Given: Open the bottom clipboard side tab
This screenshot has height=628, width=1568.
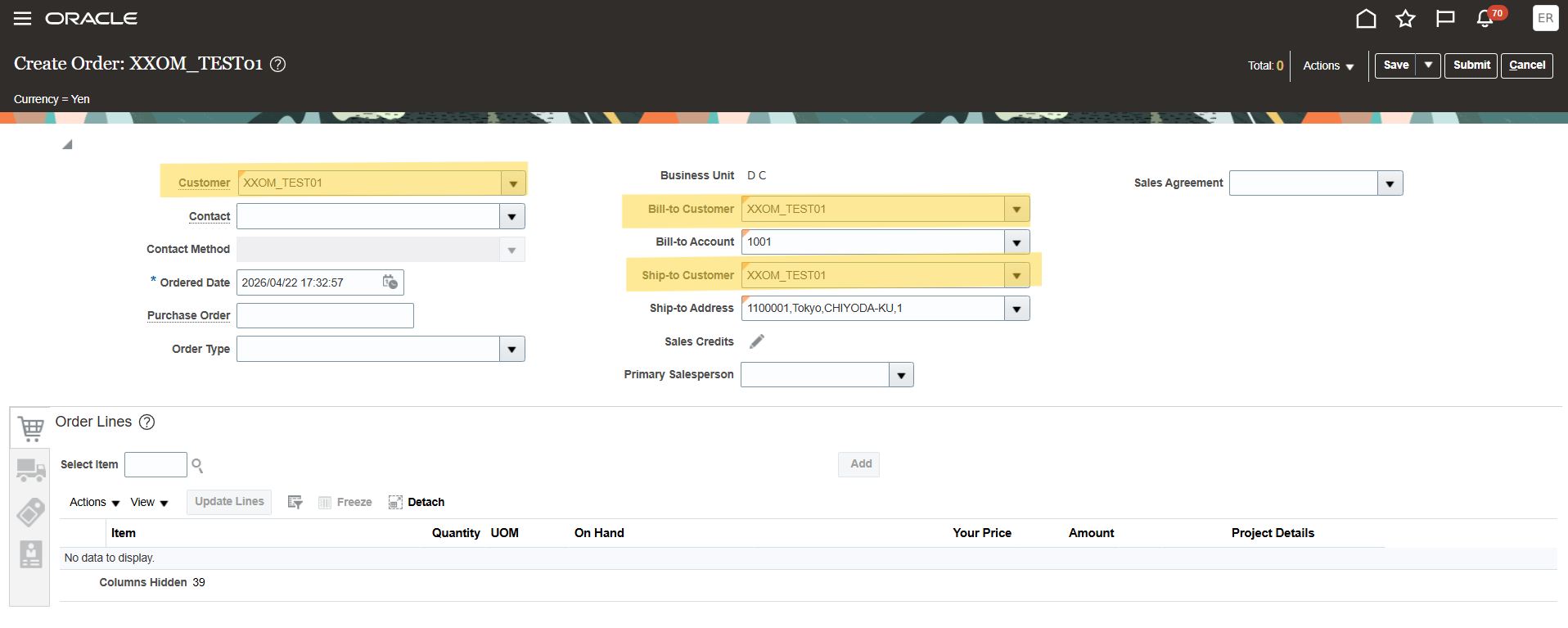Looking at the screenshot, I should click(30, 554).
